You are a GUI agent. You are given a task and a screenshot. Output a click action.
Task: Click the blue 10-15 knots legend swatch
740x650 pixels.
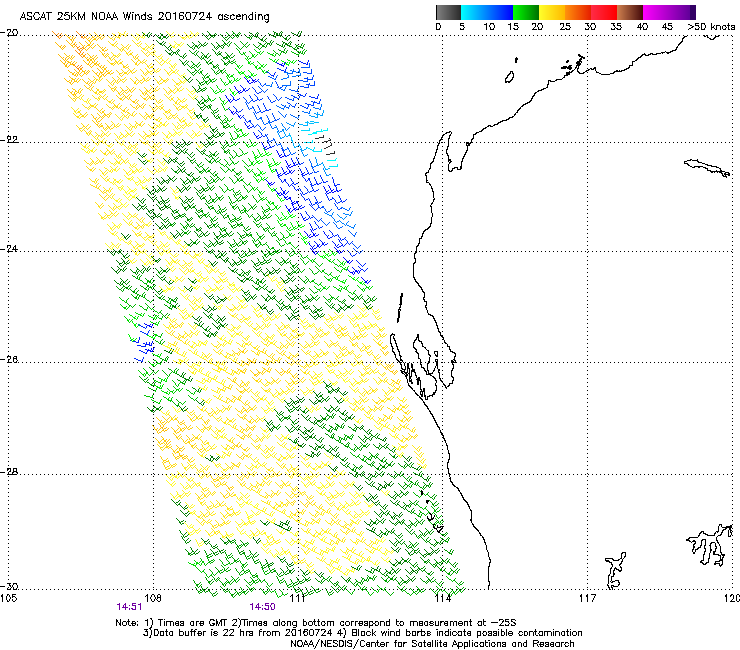pos(500,12)
